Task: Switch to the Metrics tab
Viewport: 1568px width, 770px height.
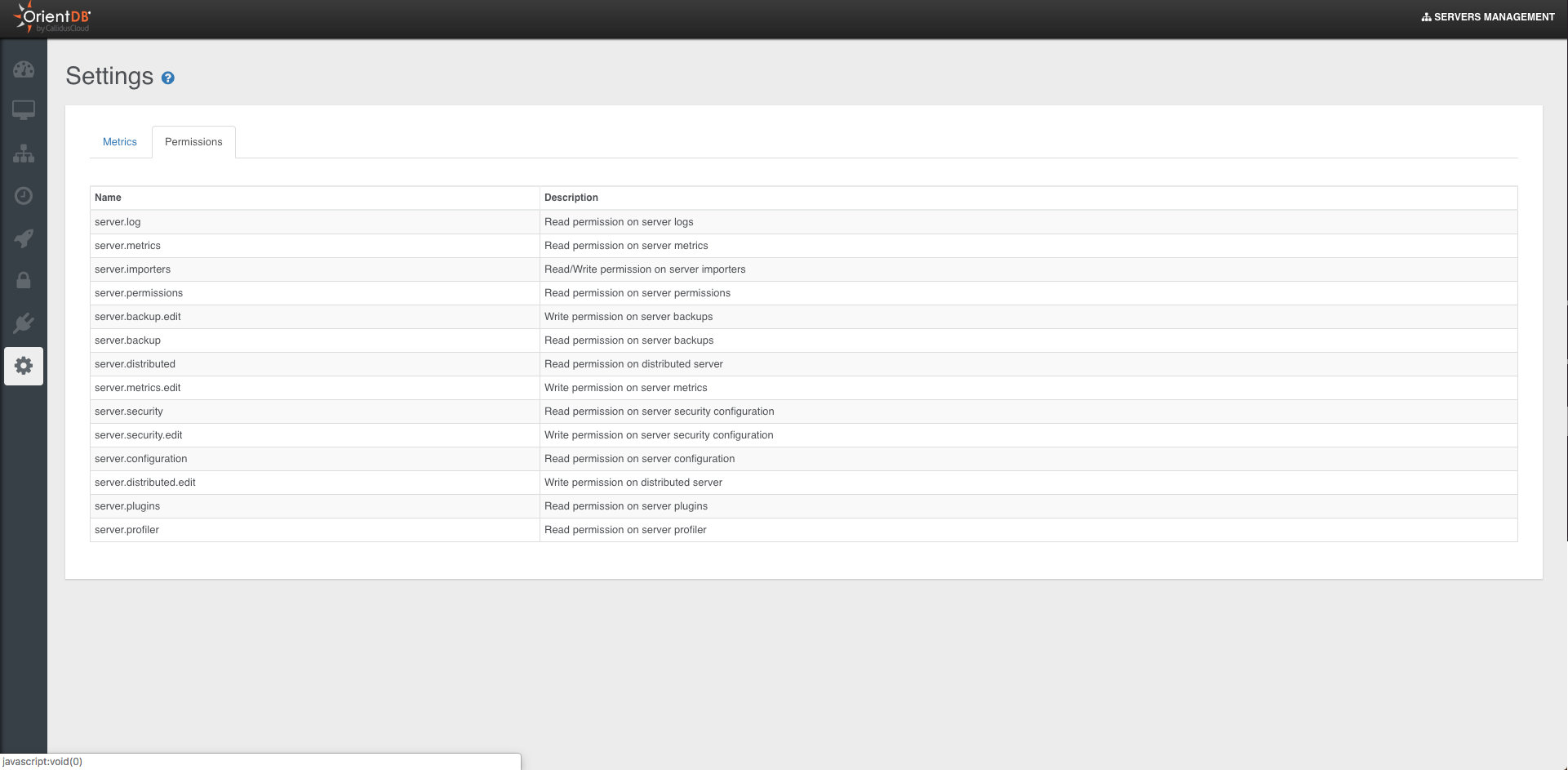Action: [x=120, y=142]
